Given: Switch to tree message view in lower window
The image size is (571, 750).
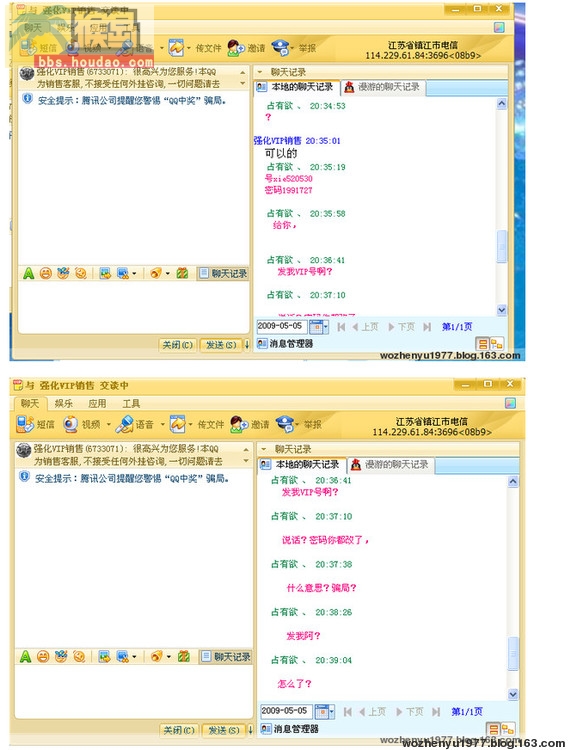Looking at the screenshot, I should [x=507, y=729].
